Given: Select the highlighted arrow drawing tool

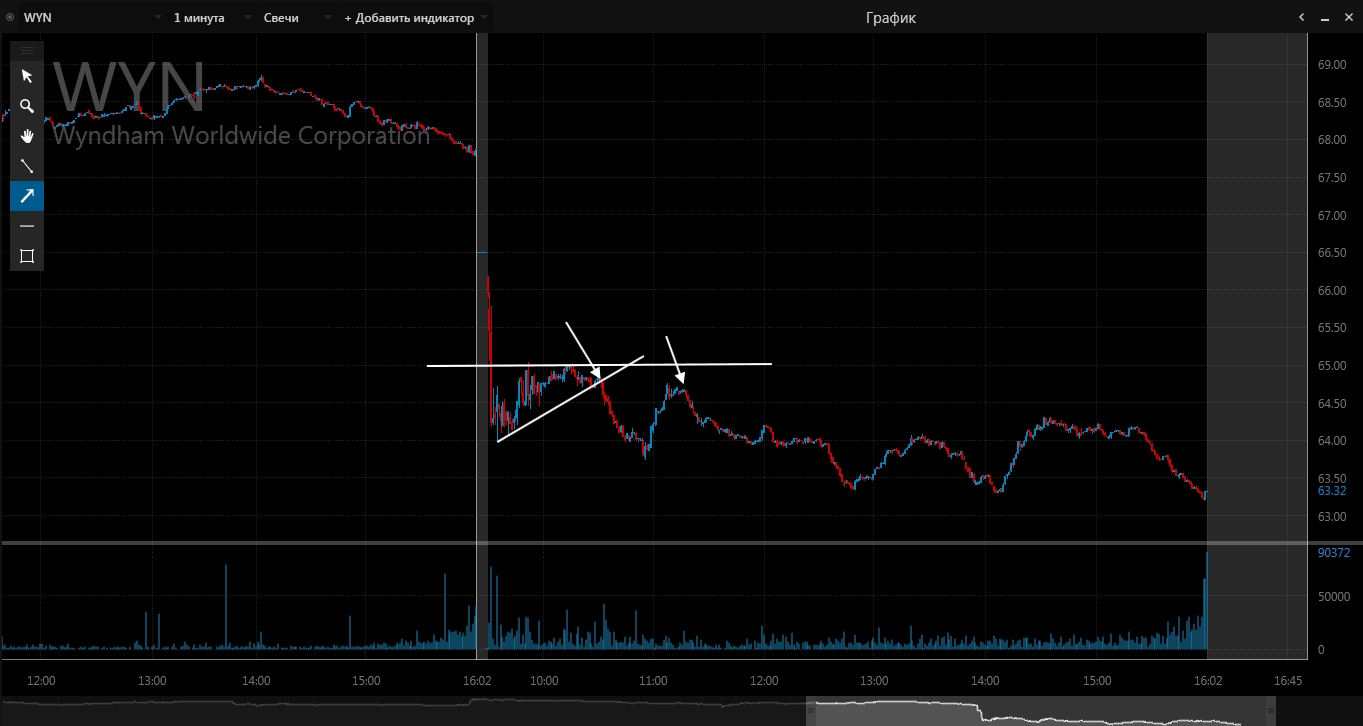Looking at the screenshot, I should 27,196.
